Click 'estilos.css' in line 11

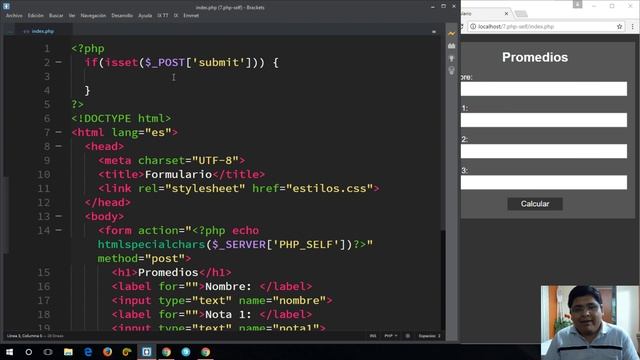[329, 189]
